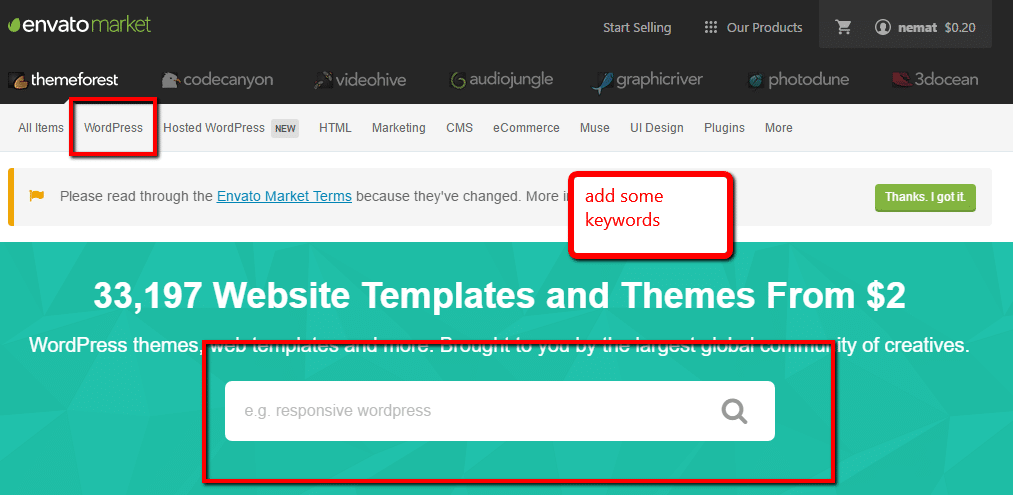Switch to the photodune marketplace
The image size is (1013, 495).
(798, 80)
